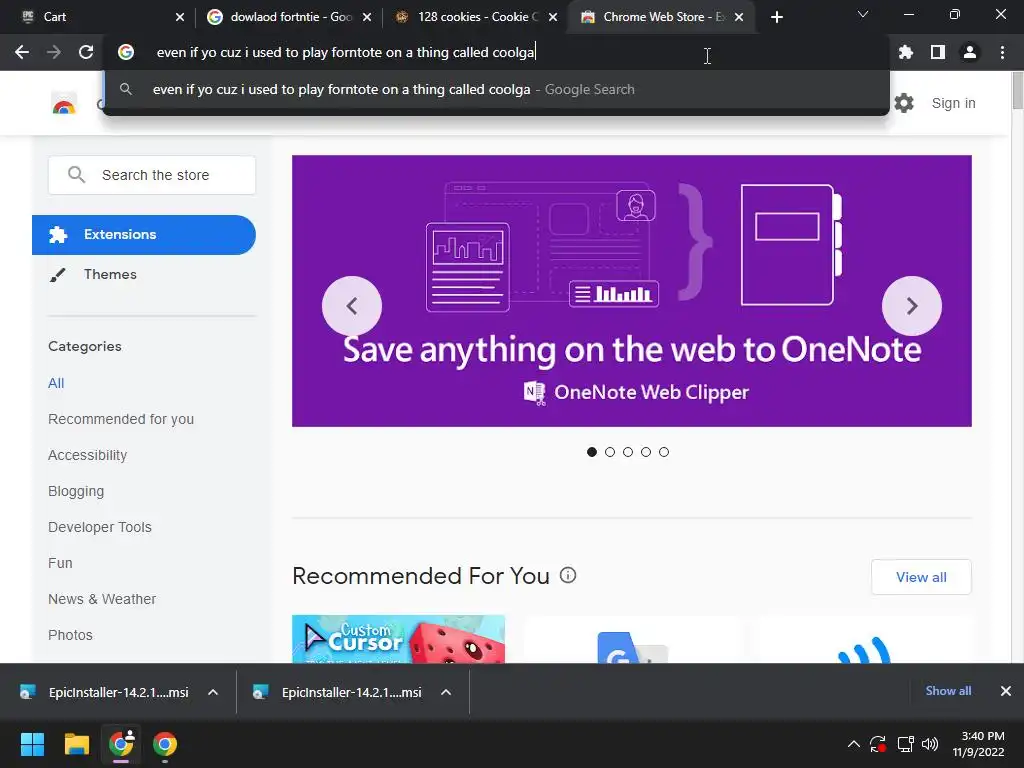
Task: Switch to the 128 cookies tab
Action: pos(473,17)
